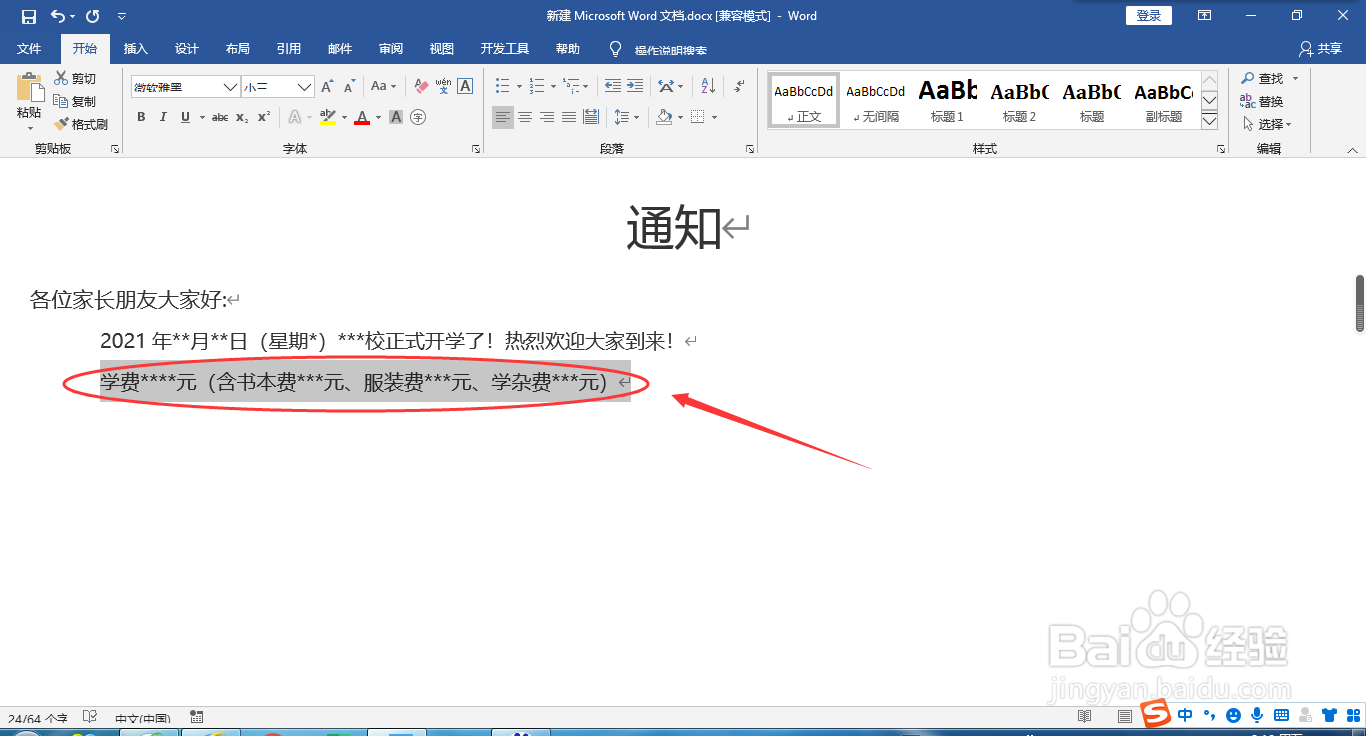This screenshot has height=736, width=1366.
Task: Show or hide paragraph marks
Action: 739,87
